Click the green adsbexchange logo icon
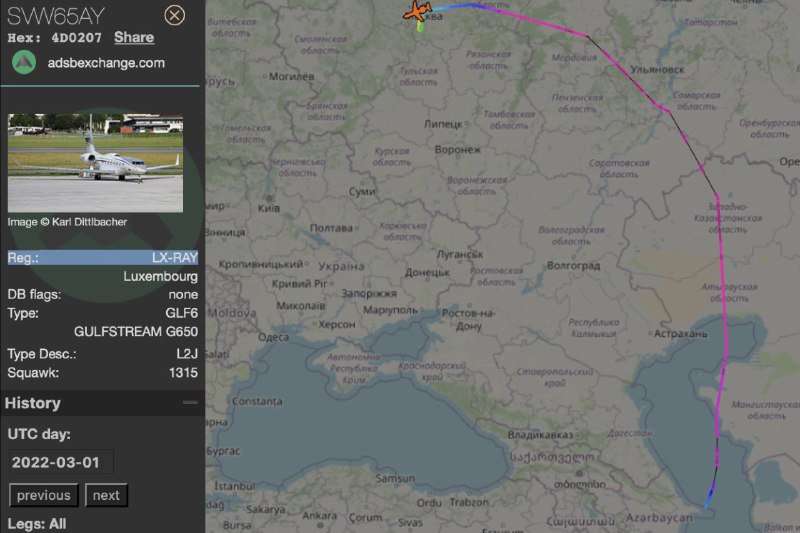The image size is (800, 533). [x=24, y=63]
